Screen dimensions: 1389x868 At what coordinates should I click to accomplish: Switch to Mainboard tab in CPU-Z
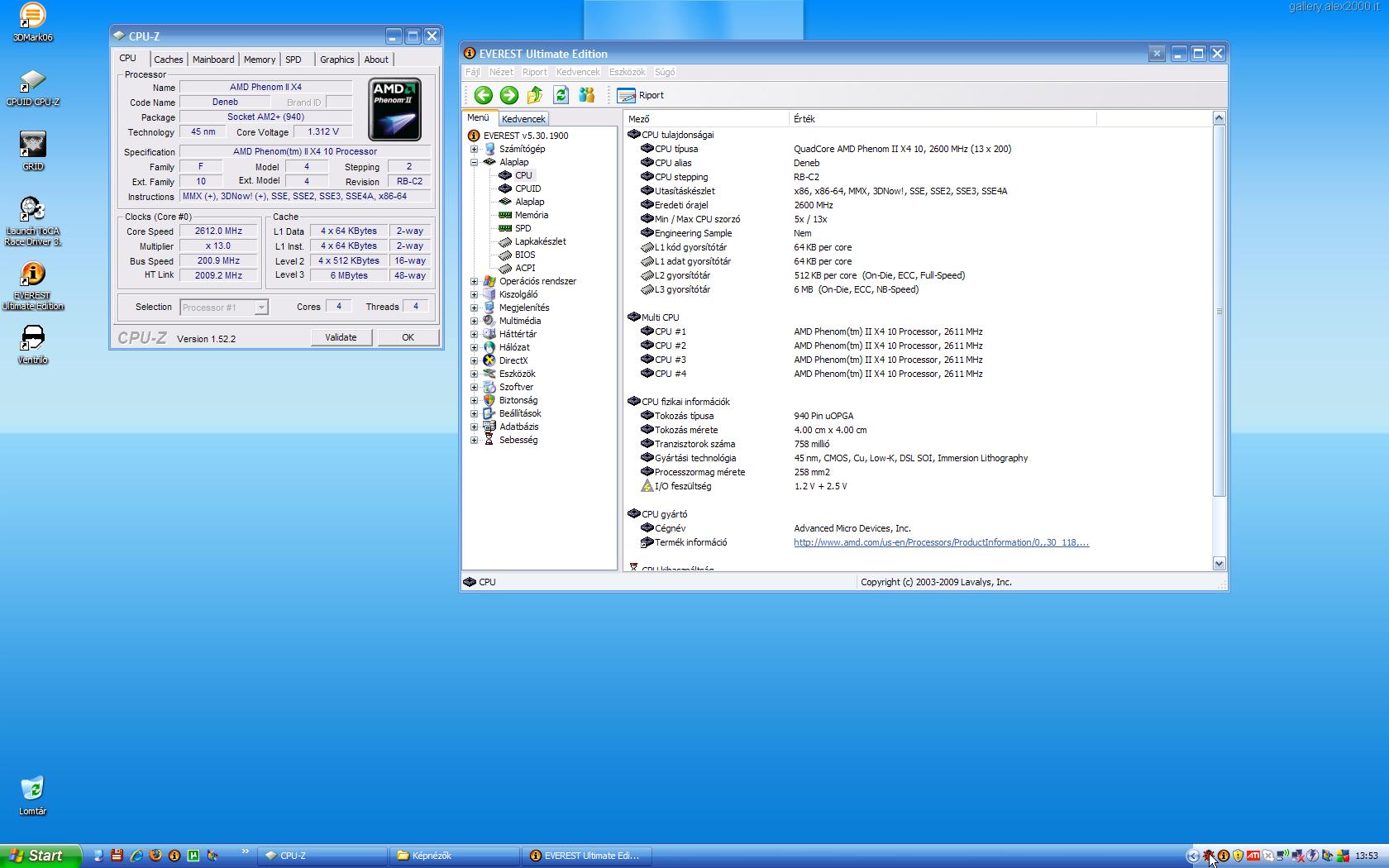tap(213, 60)
